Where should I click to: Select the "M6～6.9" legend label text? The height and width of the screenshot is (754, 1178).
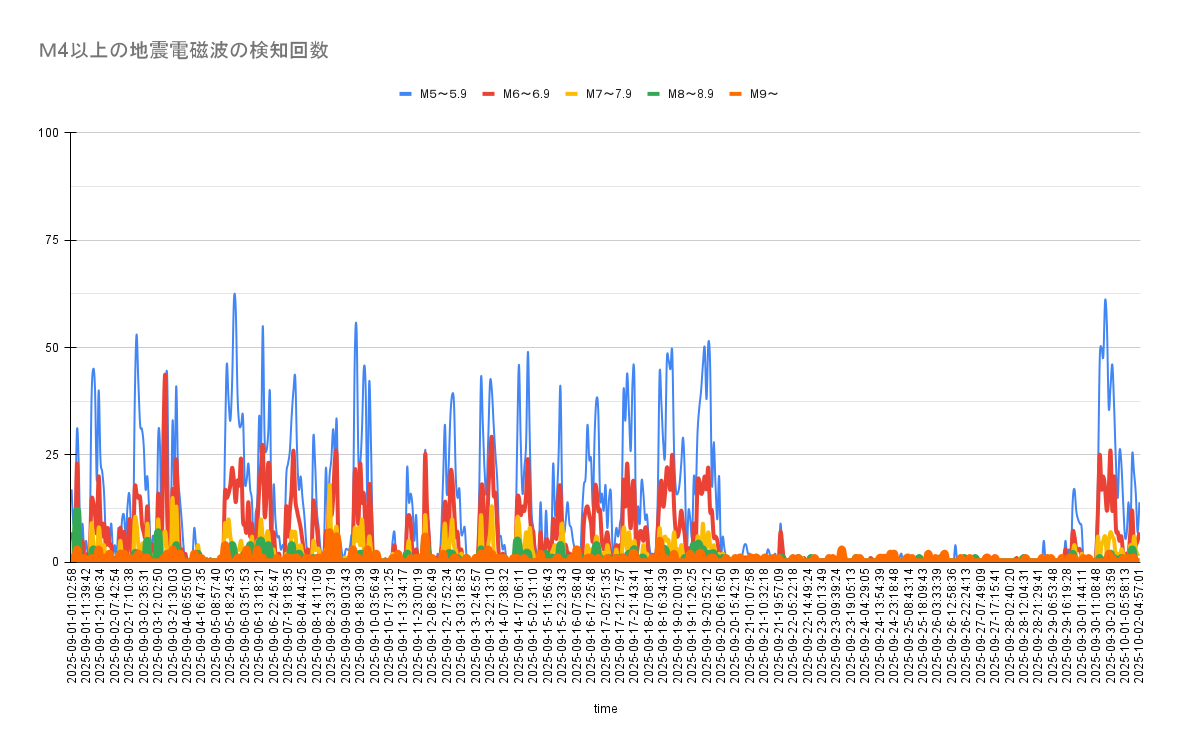(526, 94)
